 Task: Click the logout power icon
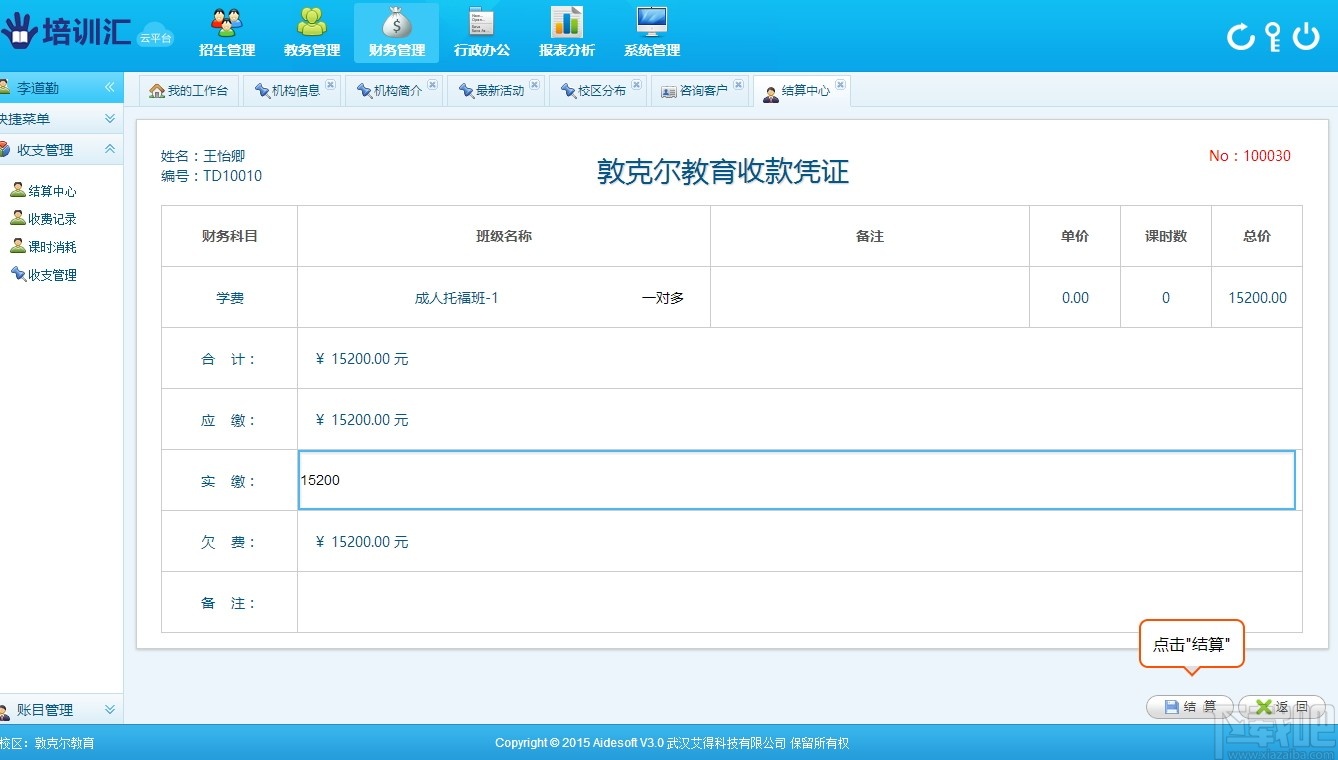pyautogui.click(x=1306, y=36)
